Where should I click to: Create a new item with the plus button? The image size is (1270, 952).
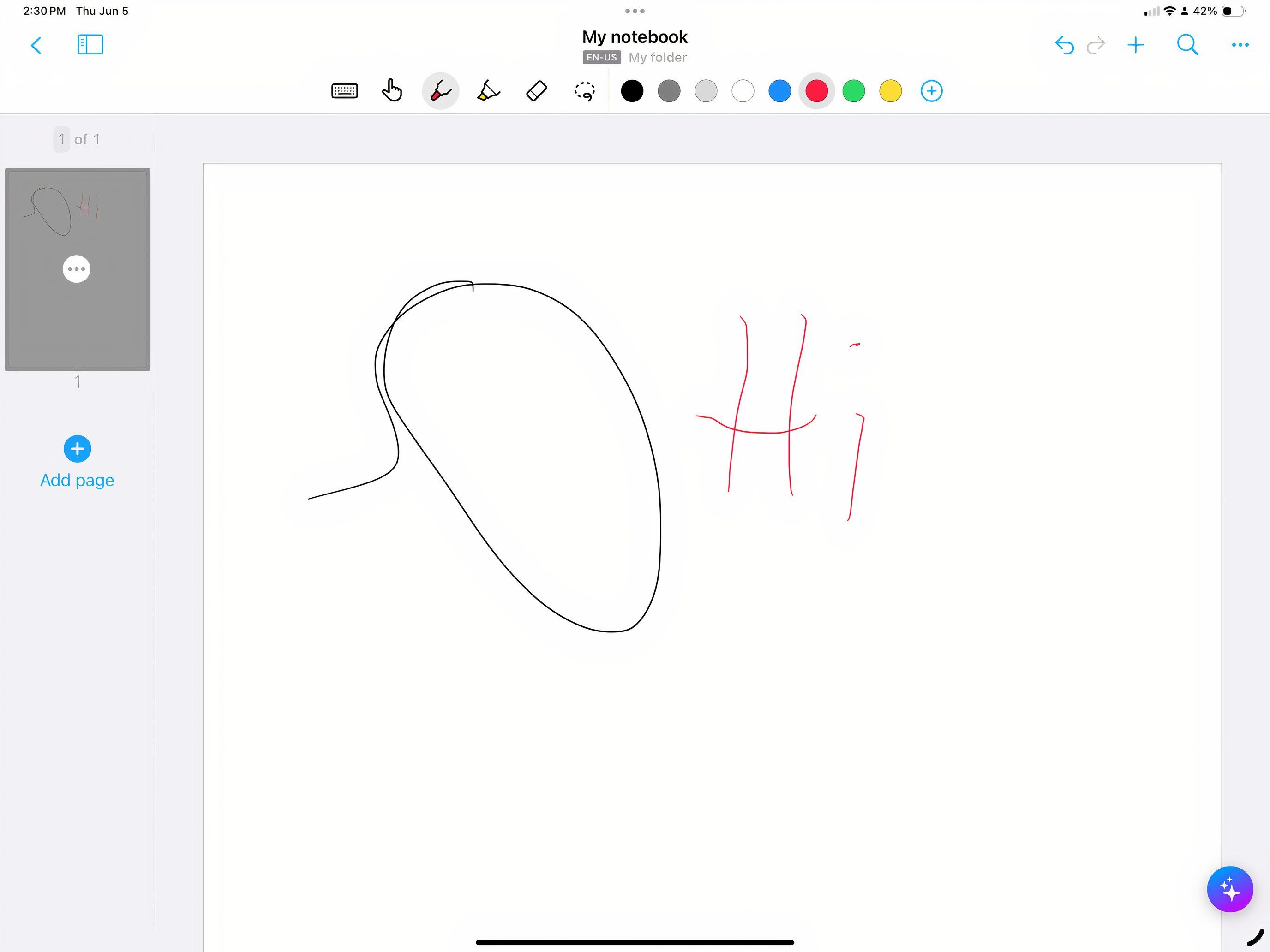[1136, 45]
